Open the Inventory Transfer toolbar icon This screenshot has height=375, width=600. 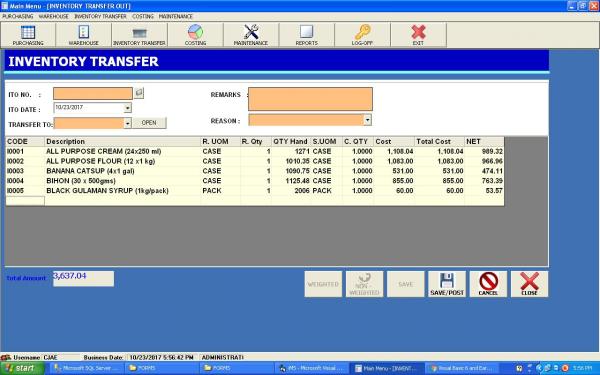pyautogui.click(x=139, y=35)
